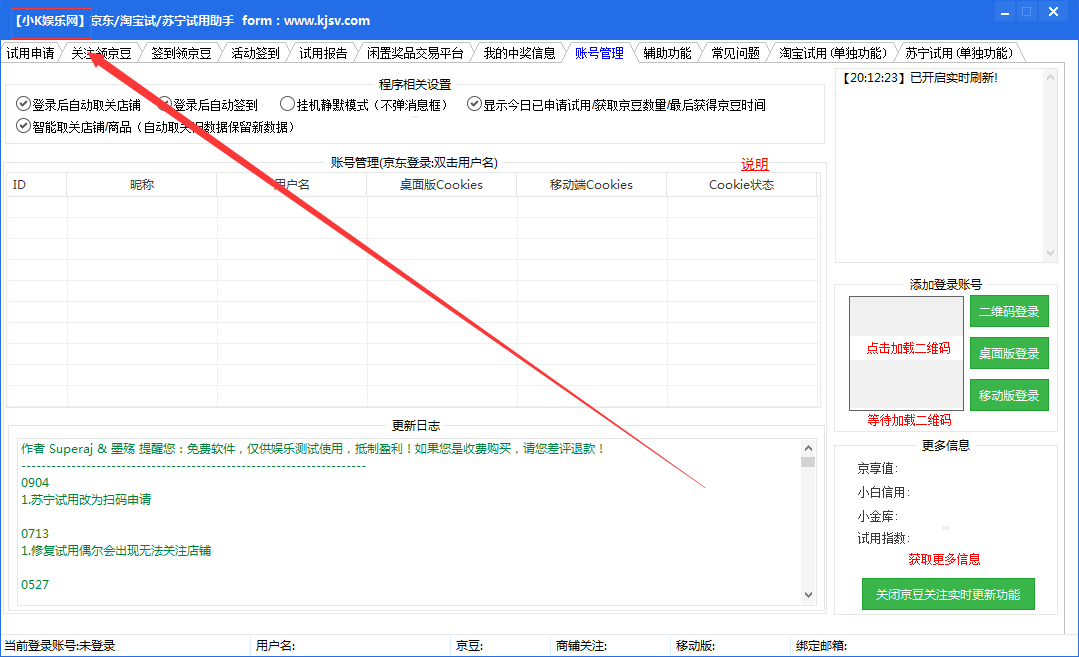
Task: Open the 淘宝试用(单独功能) tab
Action: click(x=833, y=53)
